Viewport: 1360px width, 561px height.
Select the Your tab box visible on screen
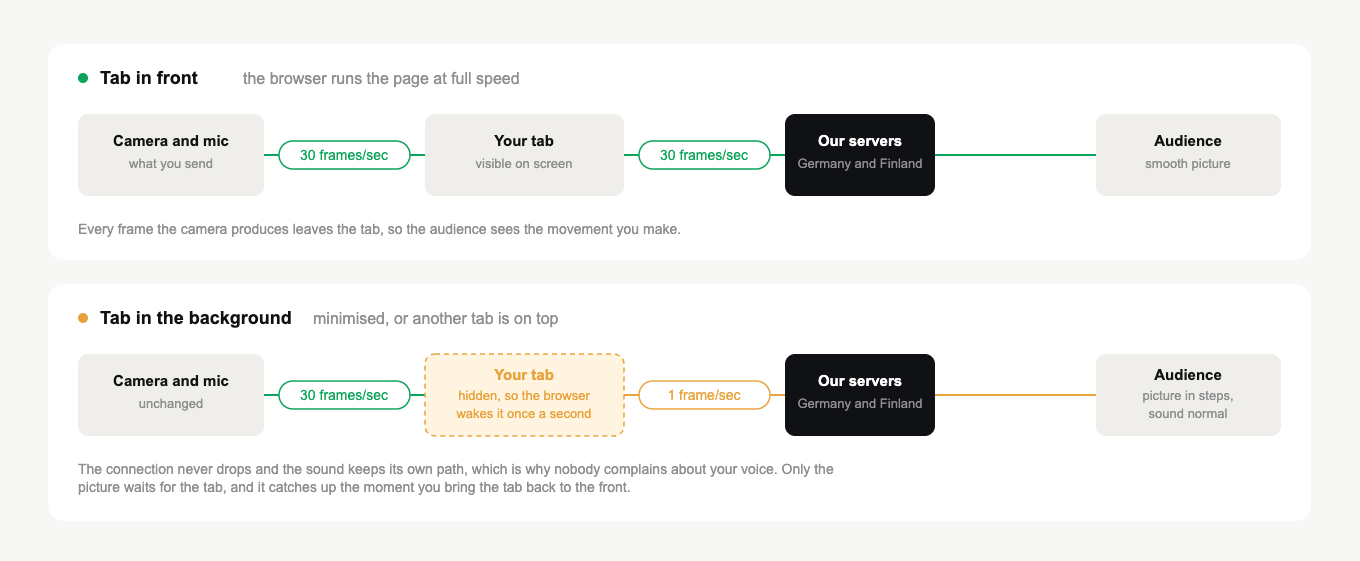click(x=524, y=155)
